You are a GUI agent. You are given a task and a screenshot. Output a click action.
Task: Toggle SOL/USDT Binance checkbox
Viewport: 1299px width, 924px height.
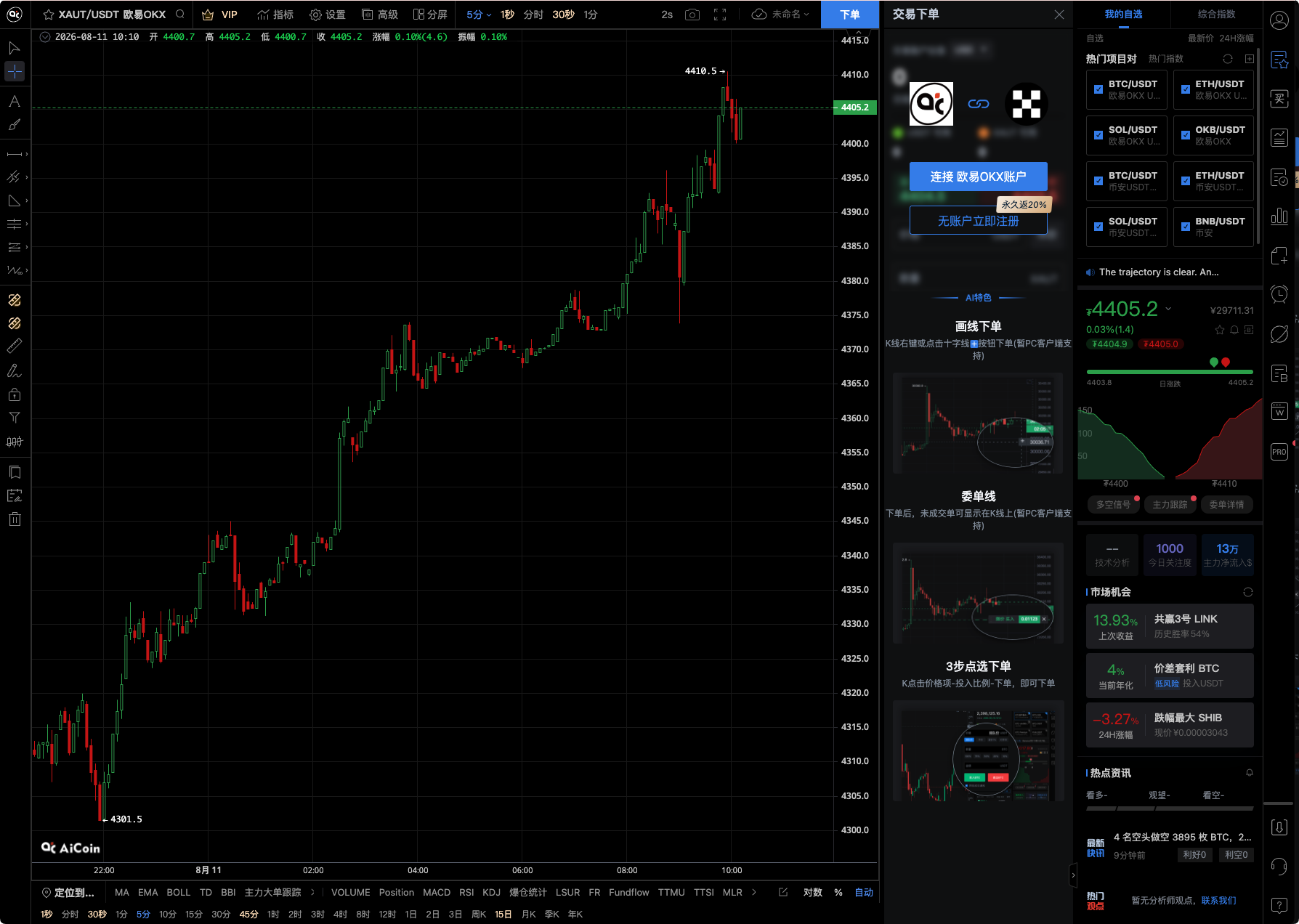pos(1098,227)
